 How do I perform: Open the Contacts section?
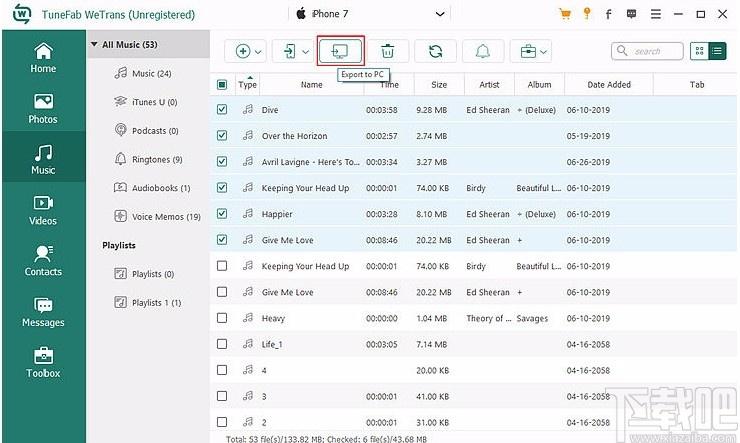(x=43, y=261)
